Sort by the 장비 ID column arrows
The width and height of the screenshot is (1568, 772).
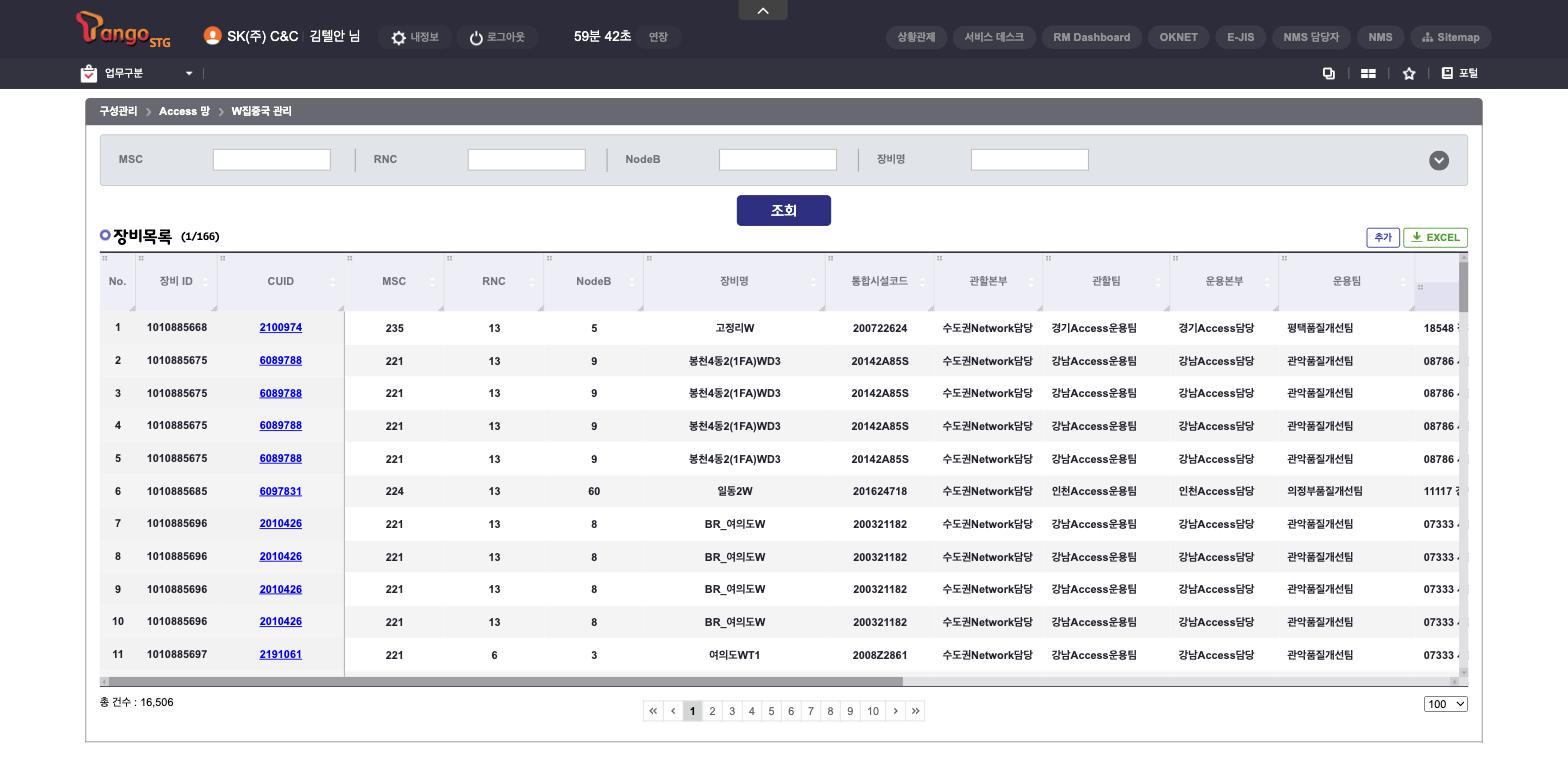coord(205,282)
